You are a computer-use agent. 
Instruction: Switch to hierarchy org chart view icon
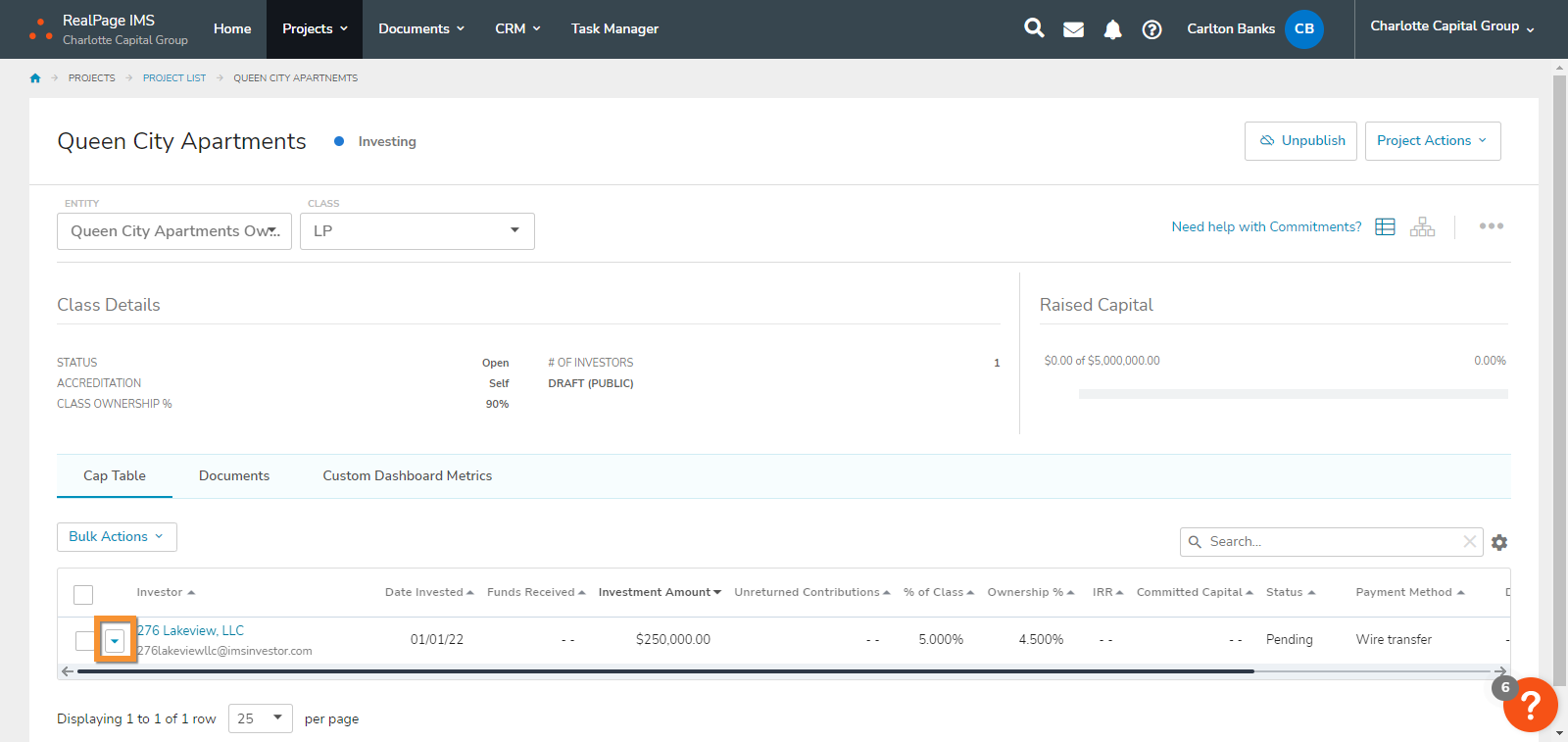click(1422, 226)
